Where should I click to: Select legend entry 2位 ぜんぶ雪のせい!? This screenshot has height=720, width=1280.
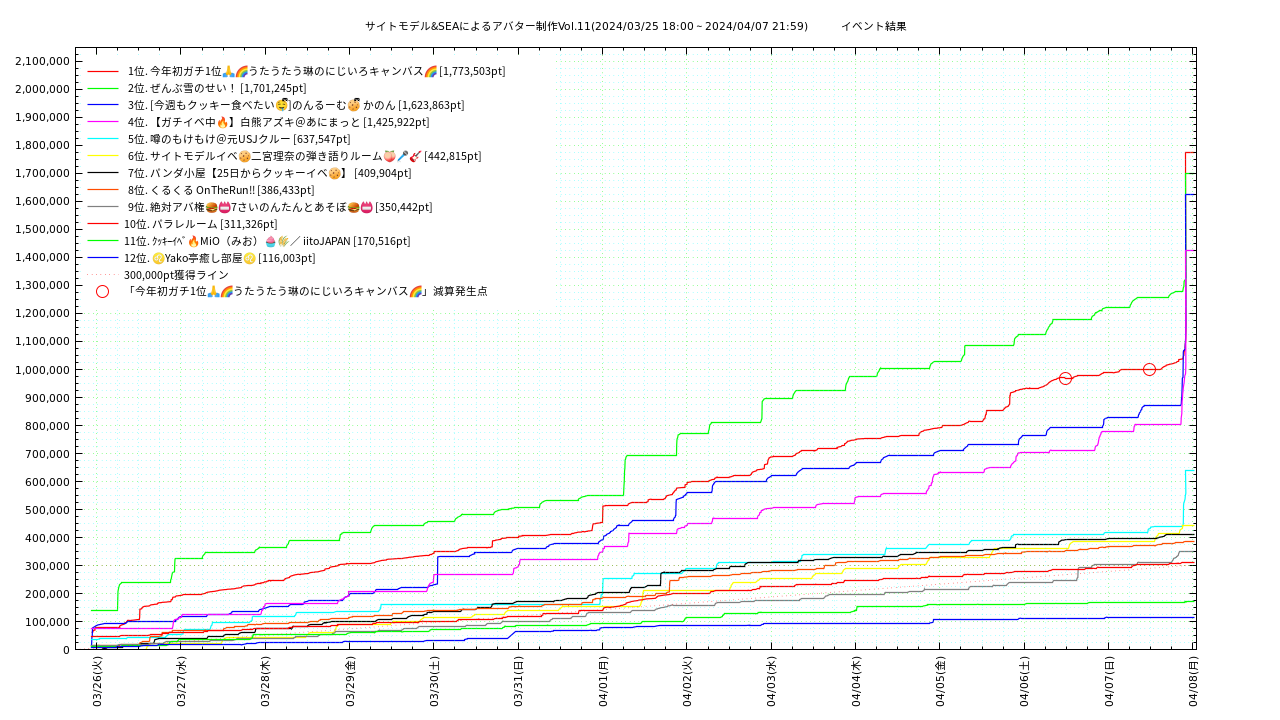pyautogui.click(x=217, y=88)
